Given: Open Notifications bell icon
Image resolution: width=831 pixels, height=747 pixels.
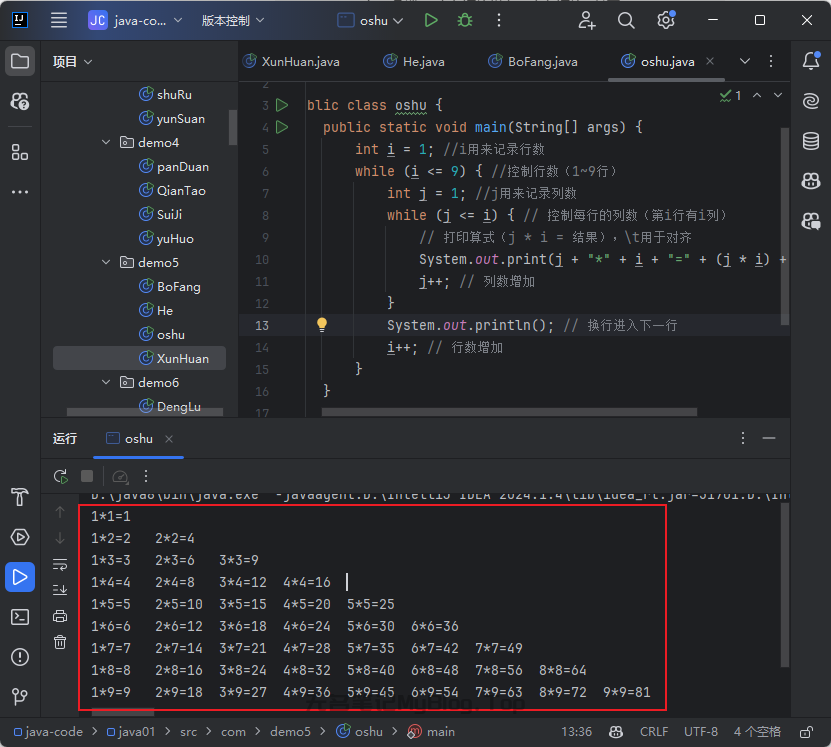Looking at the screenshot, I should pyautogui.click(x=811, y=61).
